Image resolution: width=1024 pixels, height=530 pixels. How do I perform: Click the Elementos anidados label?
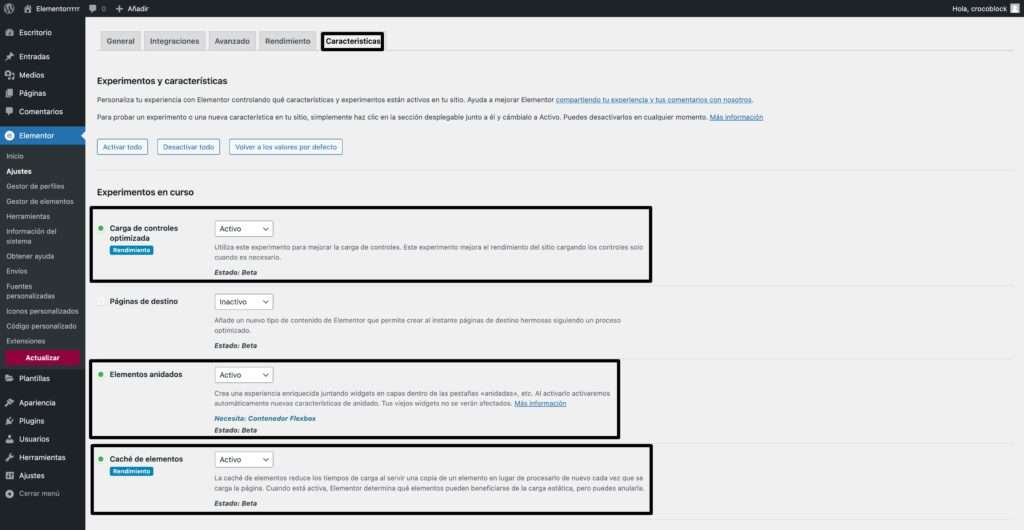pyautogui.click(x=146, y=375)
